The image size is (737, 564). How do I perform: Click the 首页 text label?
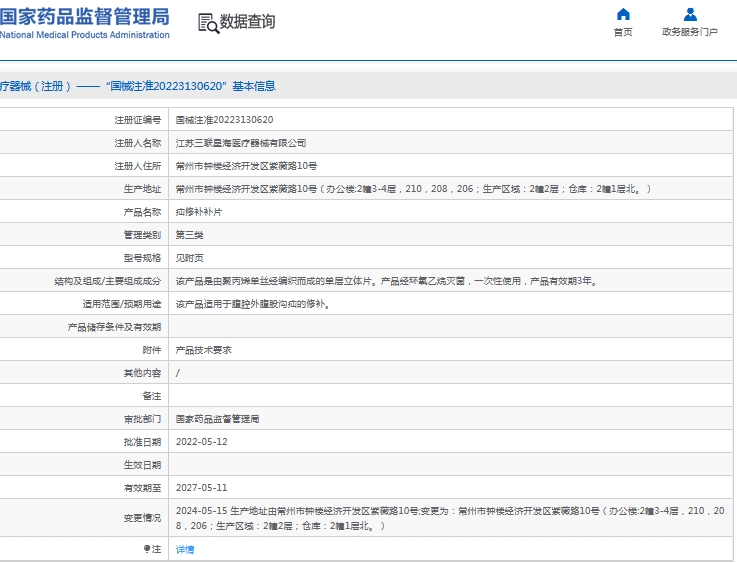pyautogui.click(x=623, y=32)
